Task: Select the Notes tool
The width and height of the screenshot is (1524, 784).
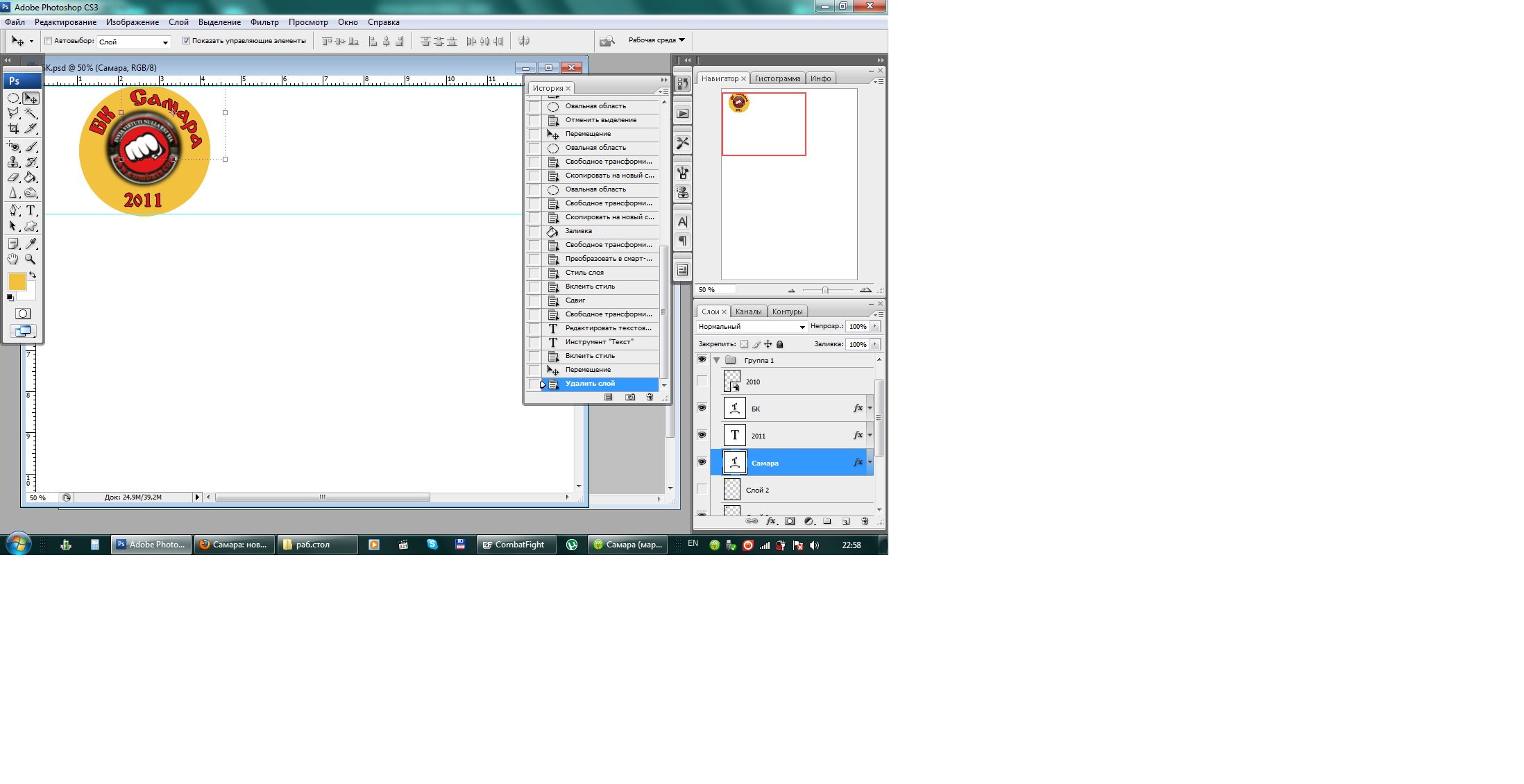Action: (x=13, y=244)
